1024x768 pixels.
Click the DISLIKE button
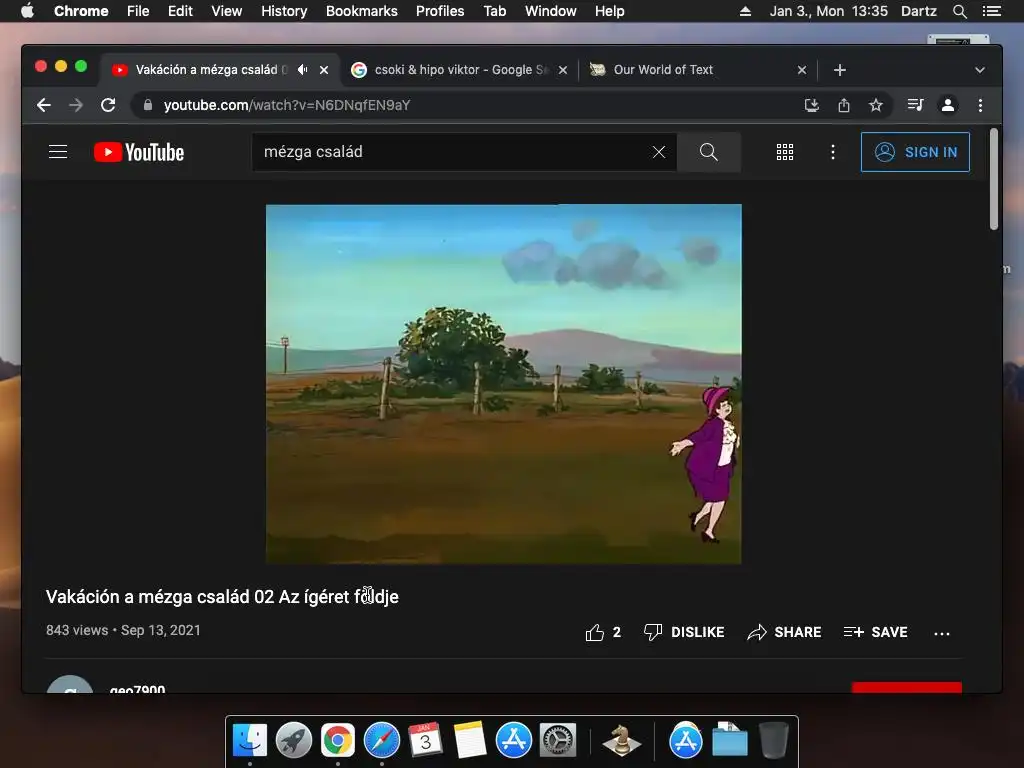(684, 632)
